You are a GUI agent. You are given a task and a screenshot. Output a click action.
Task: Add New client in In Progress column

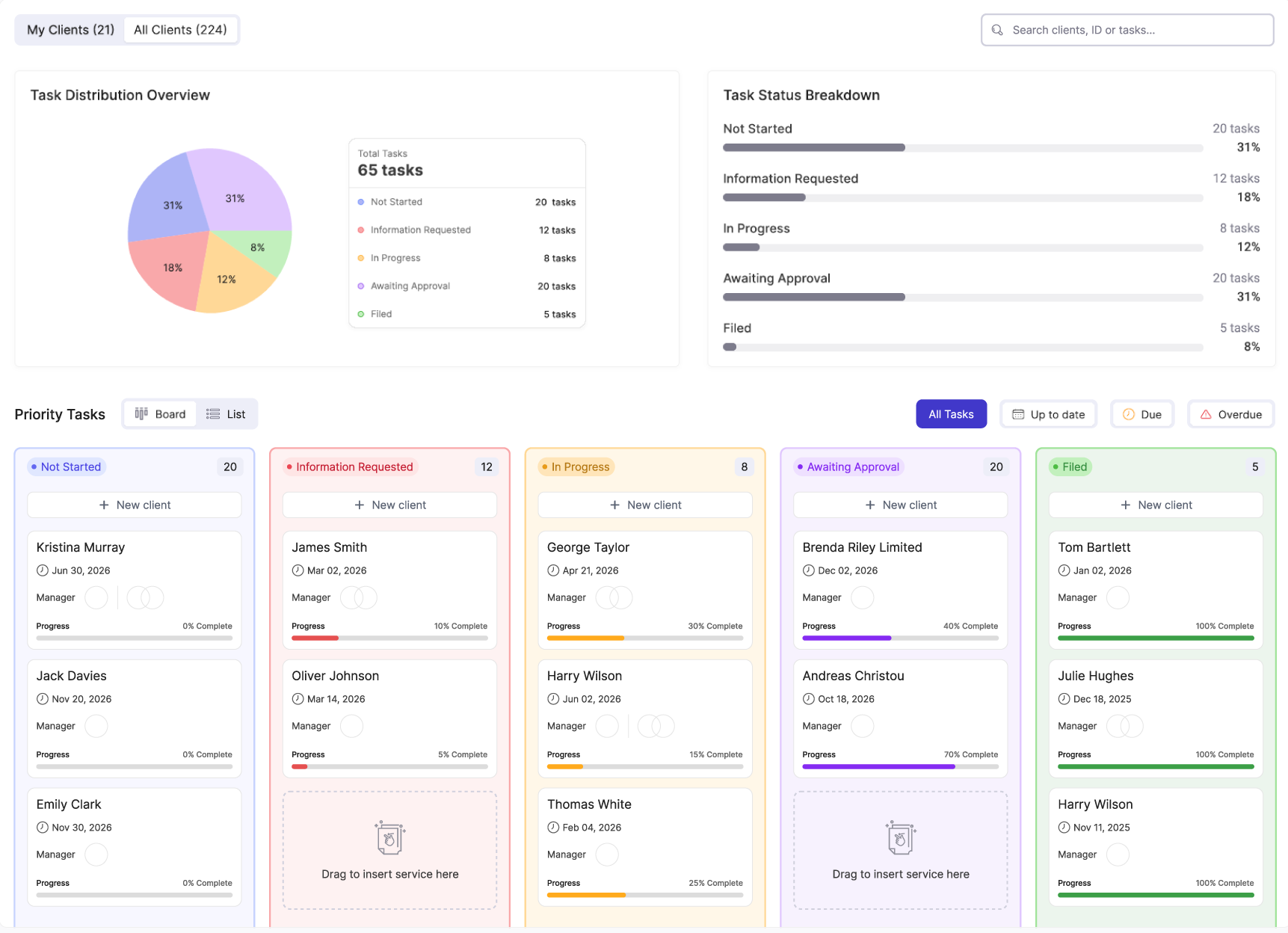point(645,505)
